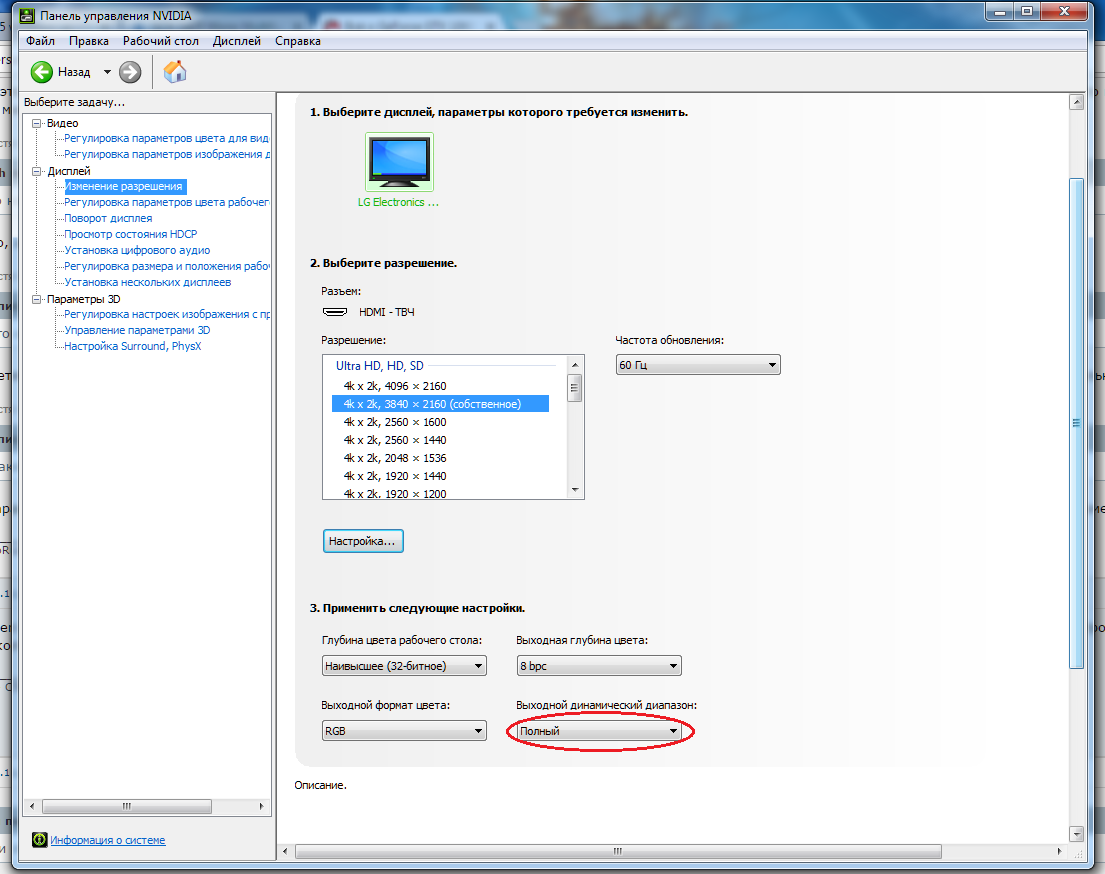This screenshot has height=874, width=1105.
Task: Click main panel scroll down arrow
Action: pyautogui.click(x=1076, y=834)
